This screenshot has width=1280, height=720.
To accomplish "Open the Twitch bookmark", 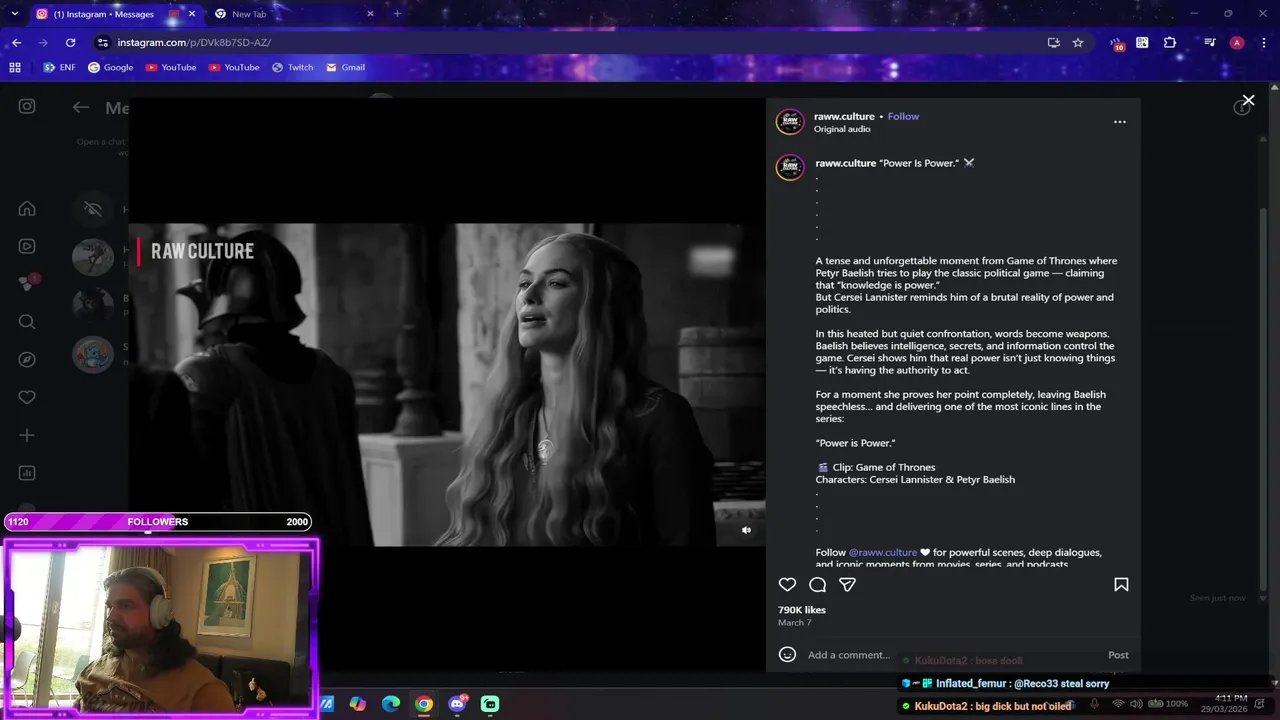I will (292, 67).
